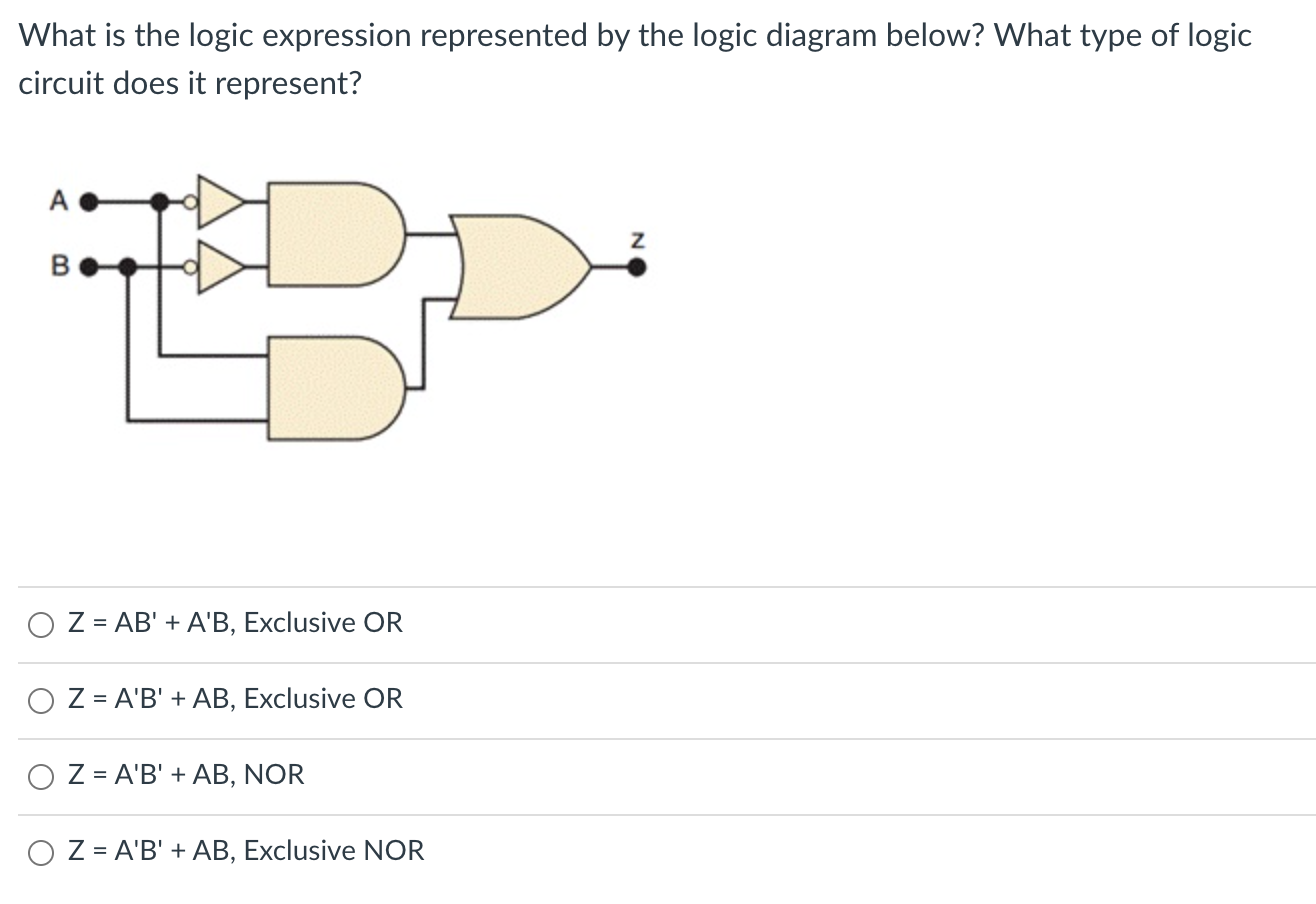Viewport: 1316px width, 904px height.
Task: Click the label 'Z' beside the output
Action: coord(637,240)
